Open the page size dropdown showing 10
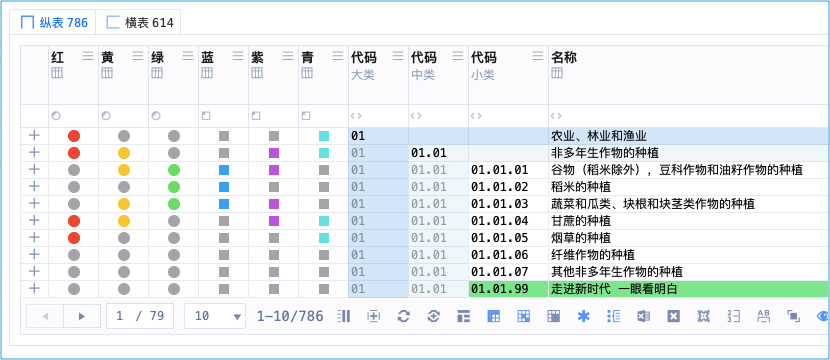Screen dimensions: 830x360 215,316
